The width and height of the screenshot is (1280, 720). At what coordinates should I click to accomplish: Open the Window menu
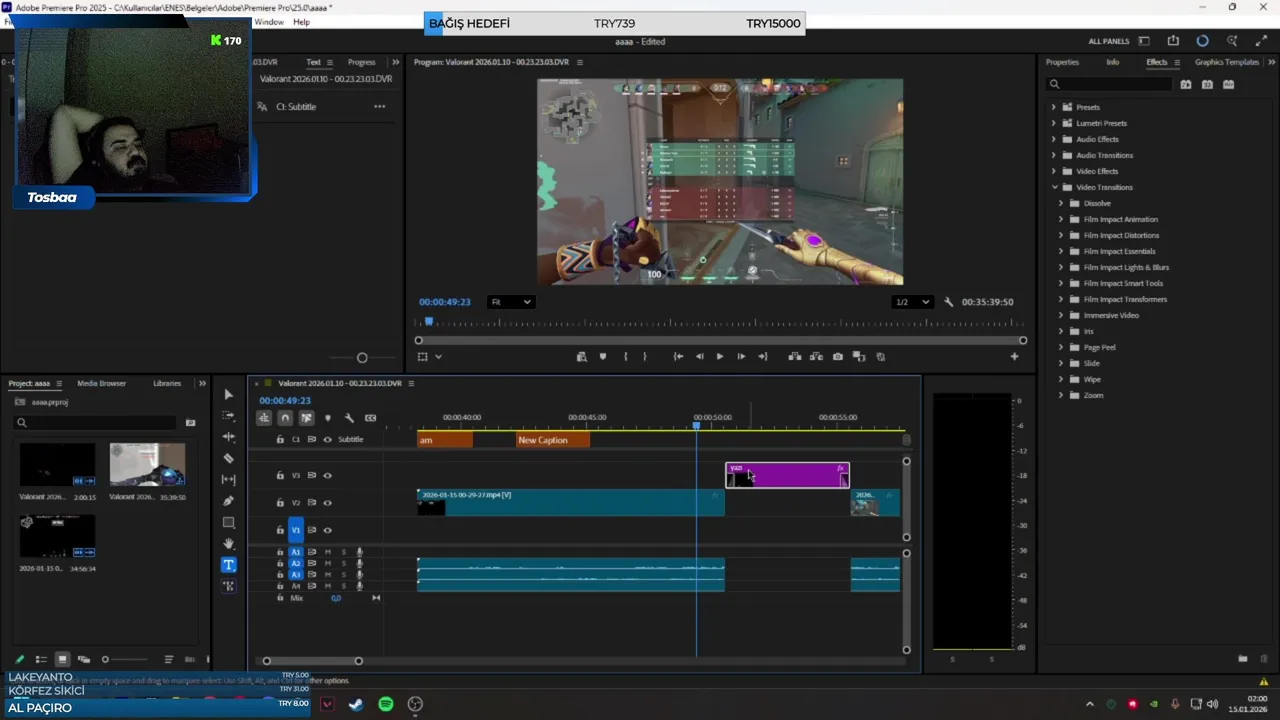[x=268, y=22]
